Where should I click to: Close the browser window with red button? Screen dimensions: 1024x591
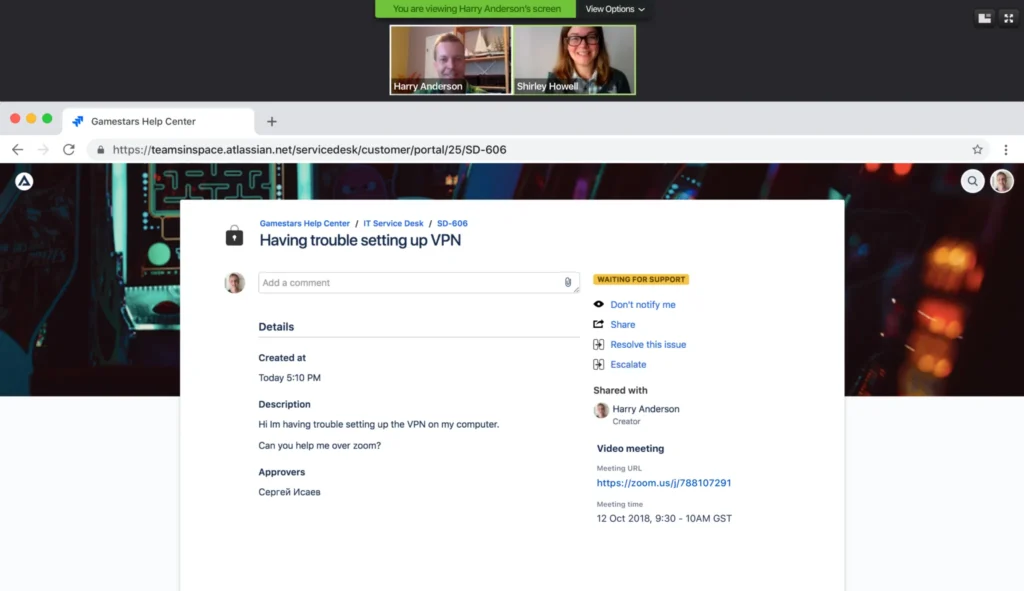[x=15, y=119]
